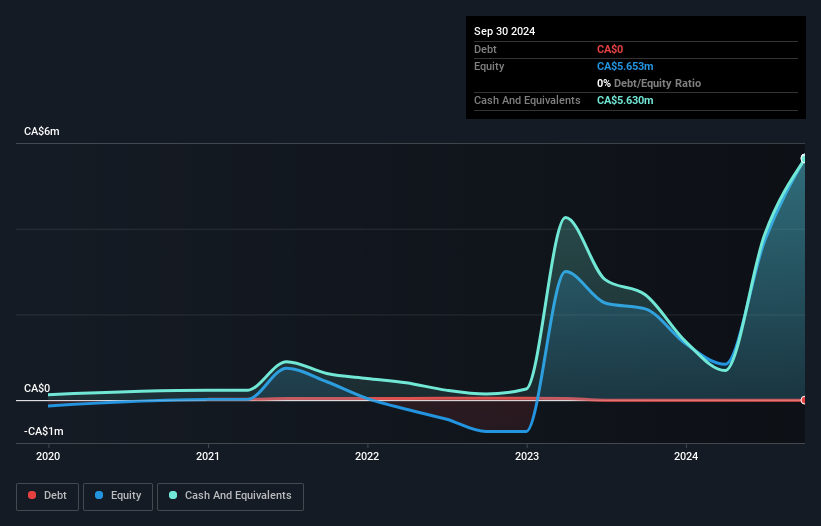Viewport: 821px width, 526px height.
Task: Click the Equity tooltip row label
Action: coord(489,66)
